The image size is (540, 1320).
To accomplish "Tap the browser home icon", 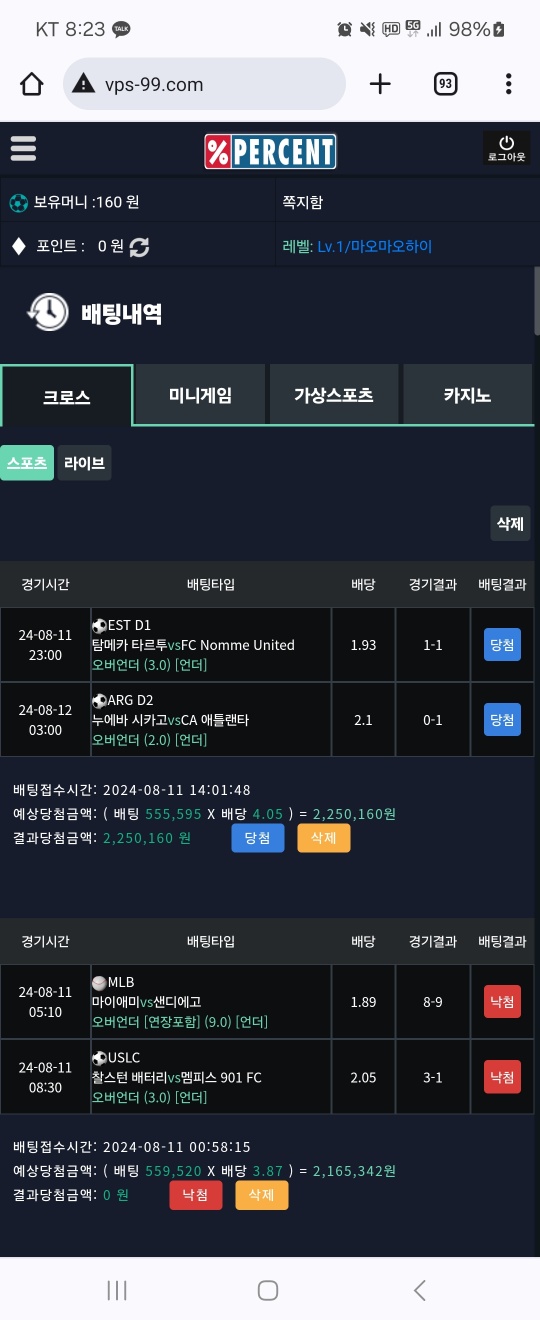I will (32, 84).
